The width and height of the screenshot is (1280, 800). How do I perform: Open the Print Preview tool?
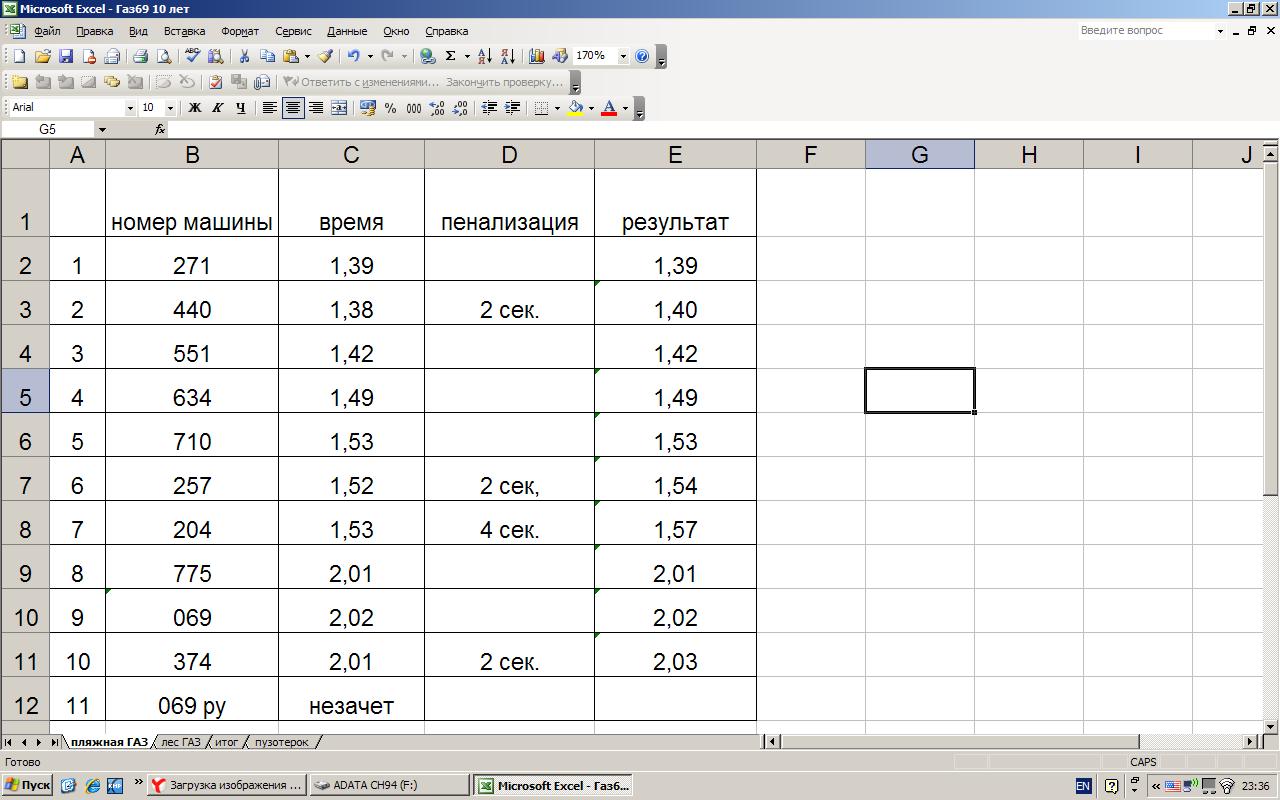coord(164,57)
